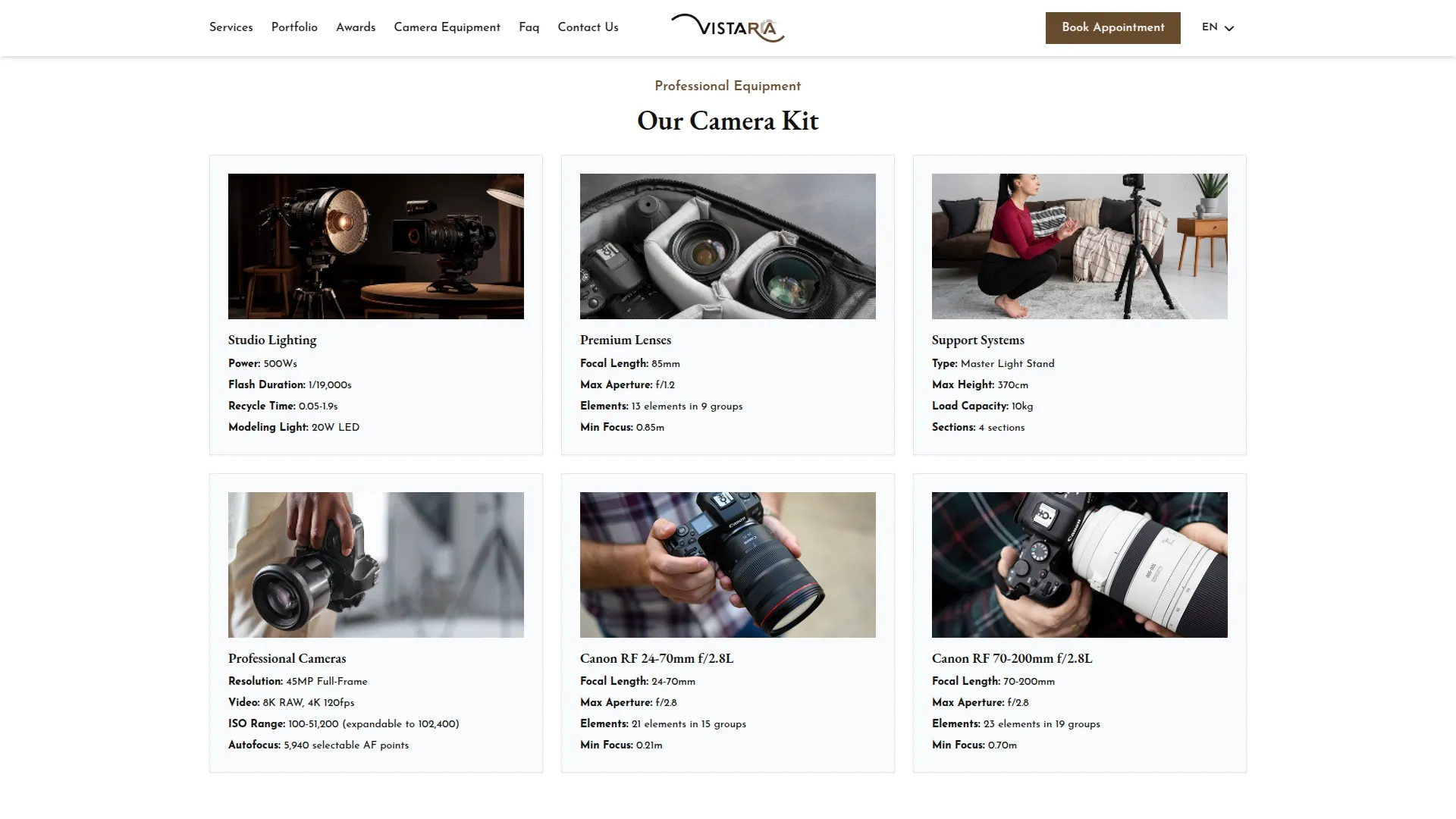Click the Premium Lenses card title

(626, 340)
